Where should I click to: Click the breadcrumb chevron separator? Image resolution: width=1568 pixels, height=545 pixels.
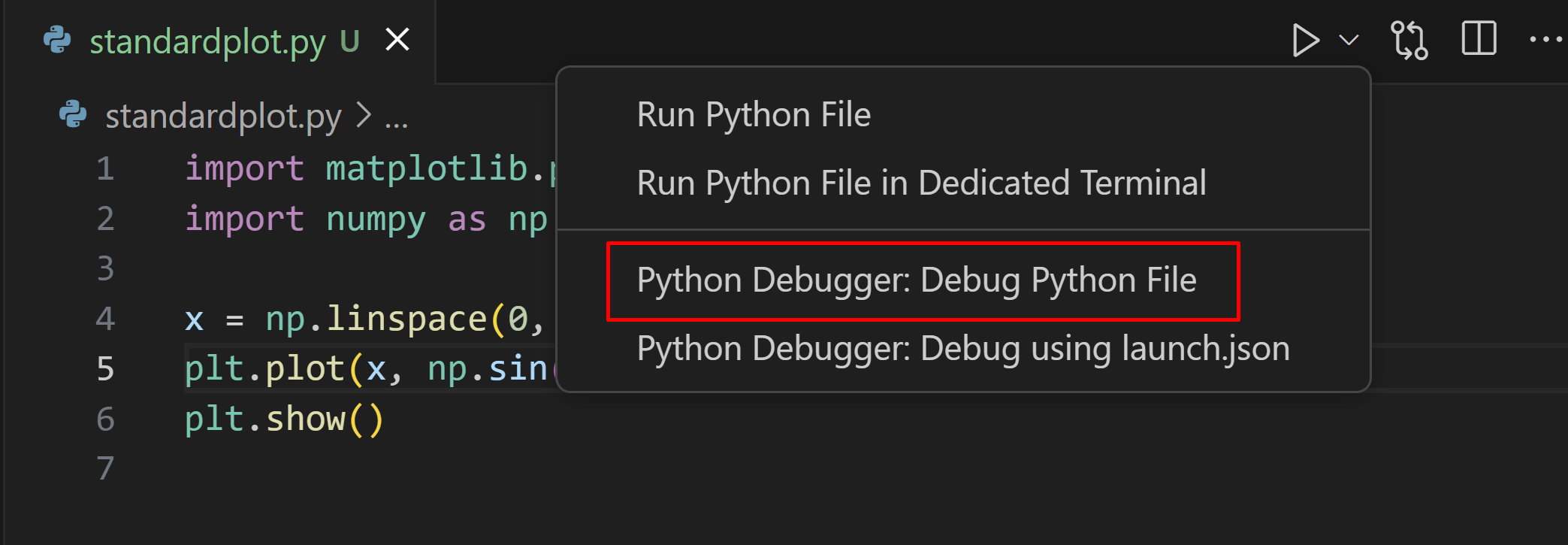pyautogui.click(x=364, y=116)
